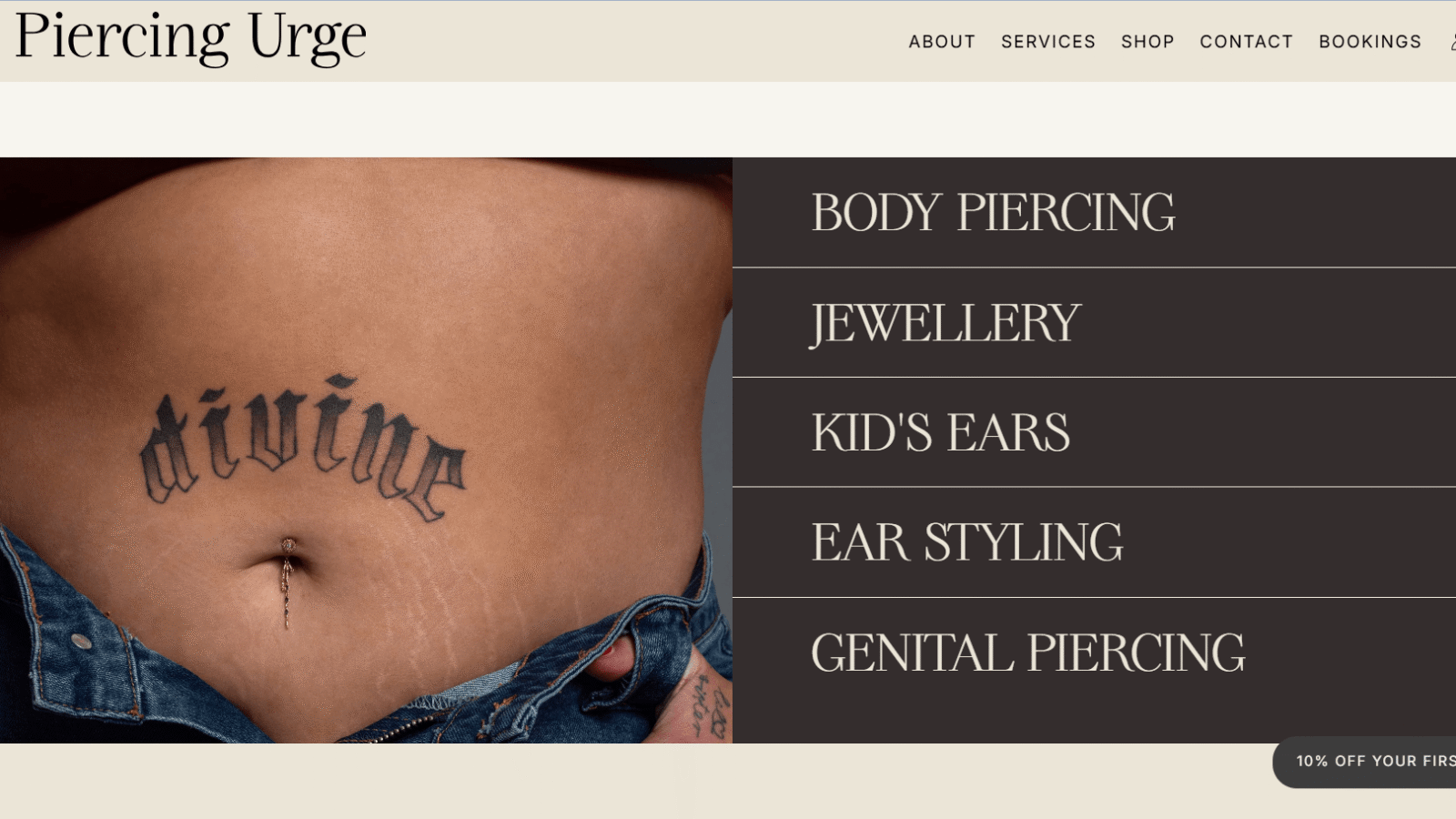Open the EAR STYLING section
The image size is (1456, 819).
point(966,542)
